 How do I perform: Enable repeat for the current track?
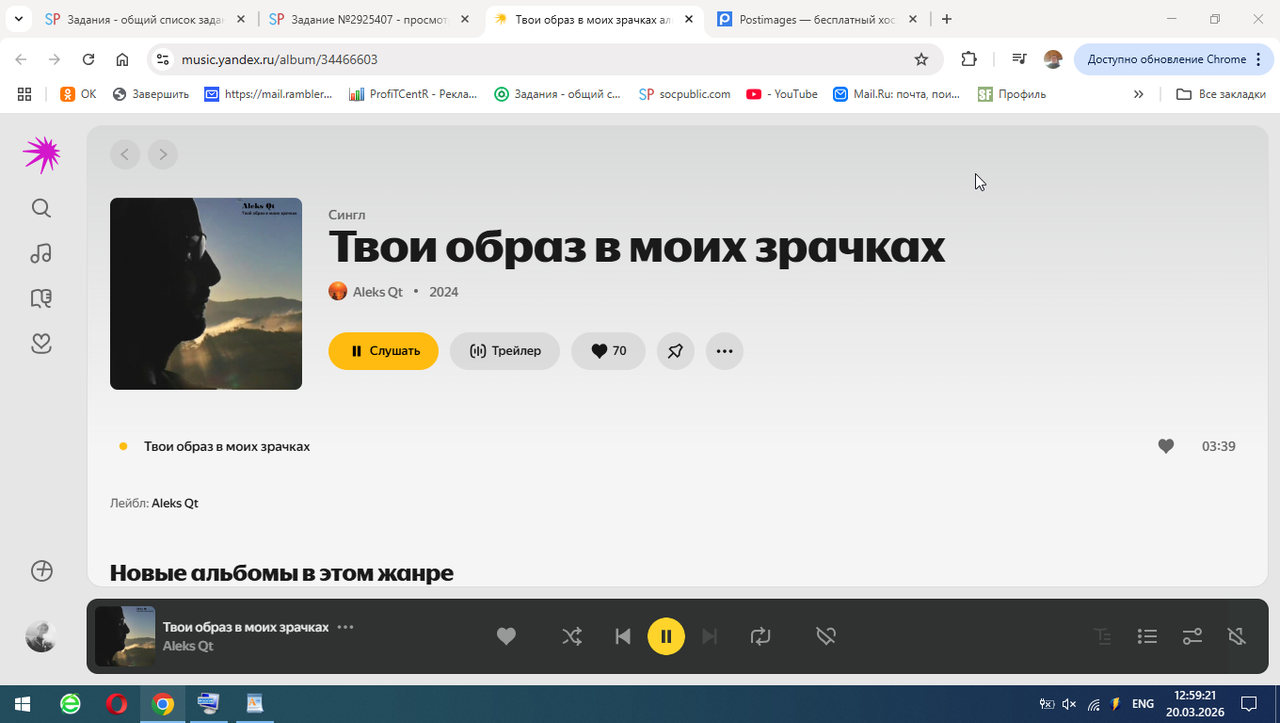tap(760, 636)
